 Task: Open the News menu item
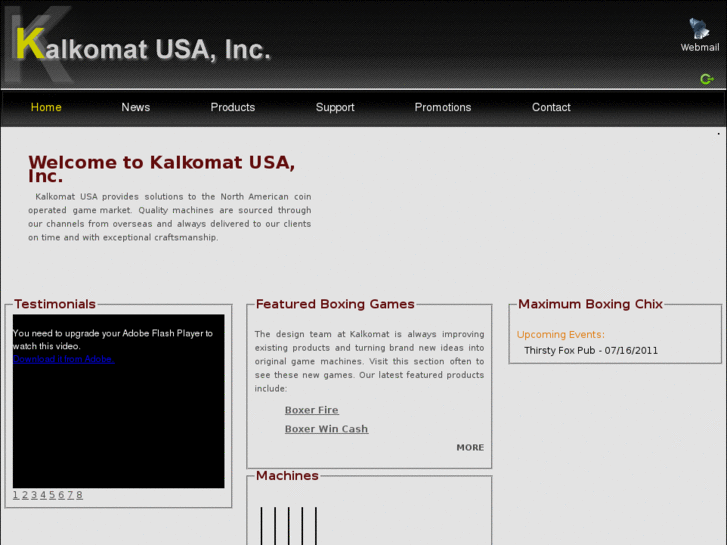[135, 107]
